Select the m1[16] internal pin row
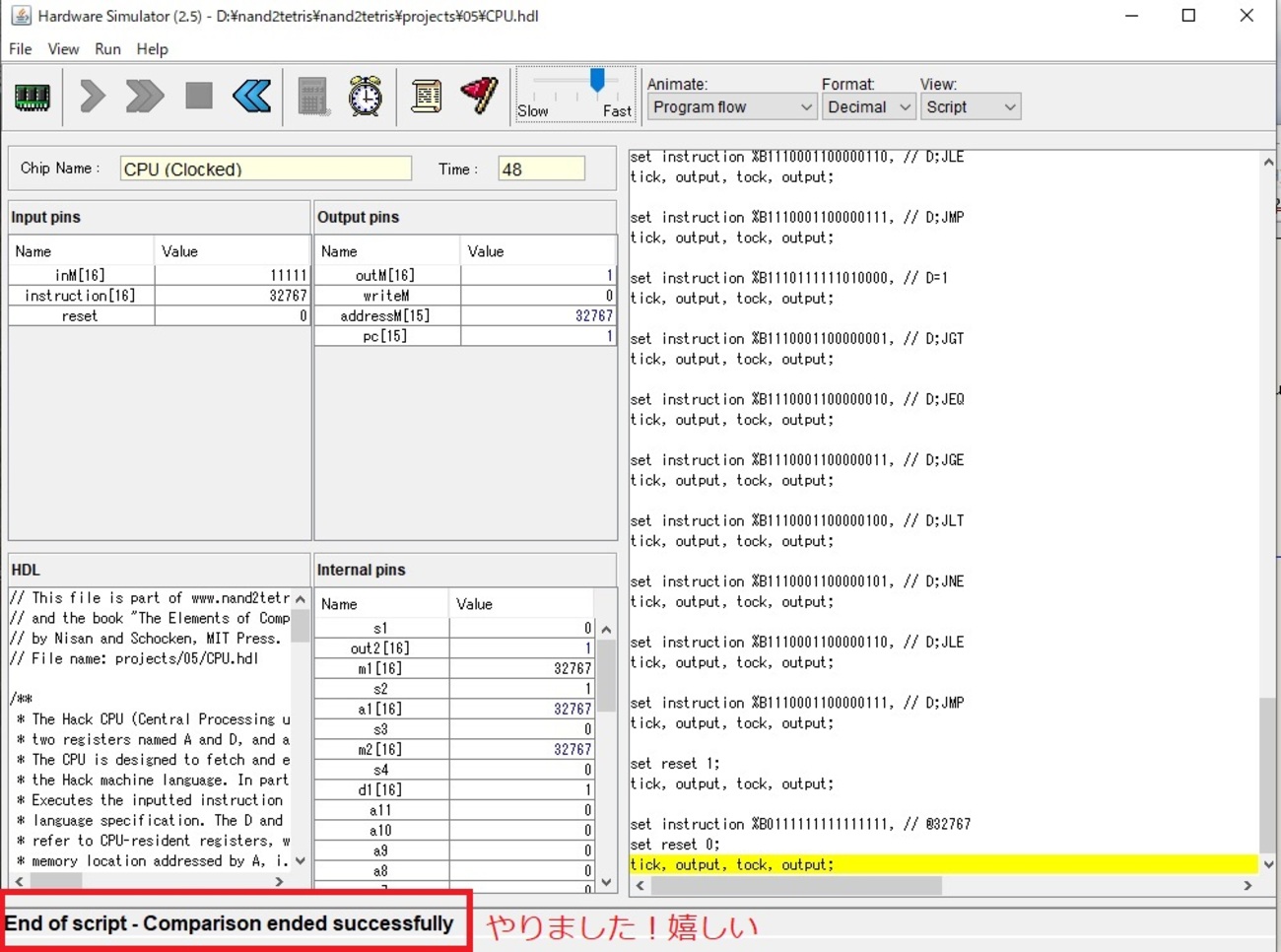The image size is (1281, 952). coord(454,668)
